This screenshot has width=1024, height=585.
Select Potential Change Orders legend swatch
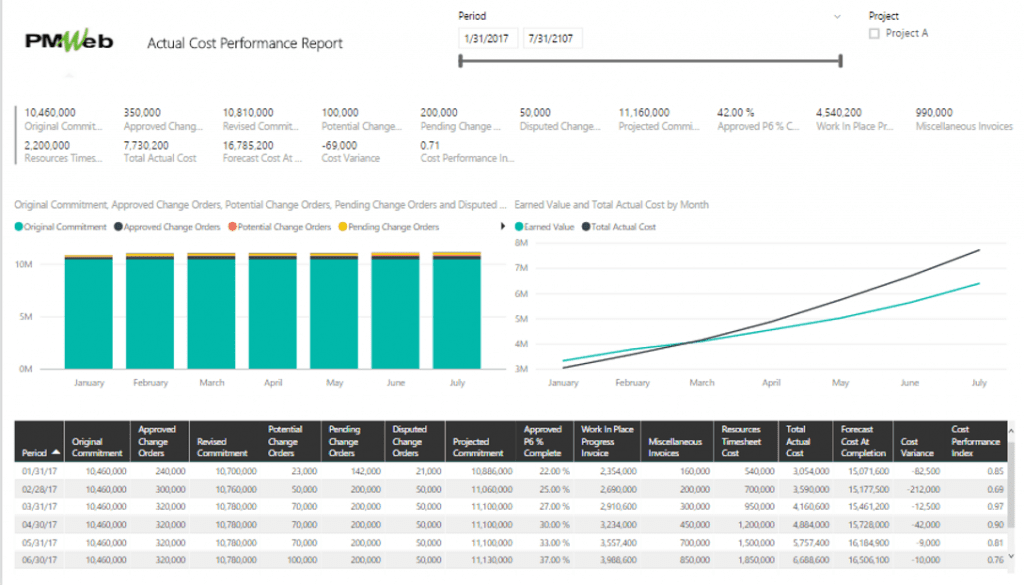232,227
